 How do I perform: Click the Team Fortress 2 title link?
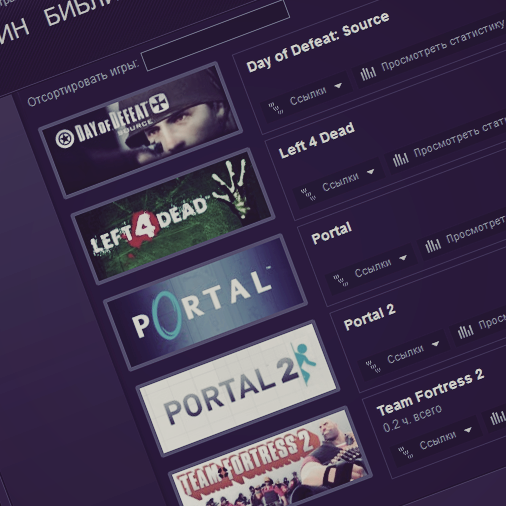click(x=430, y=392)
